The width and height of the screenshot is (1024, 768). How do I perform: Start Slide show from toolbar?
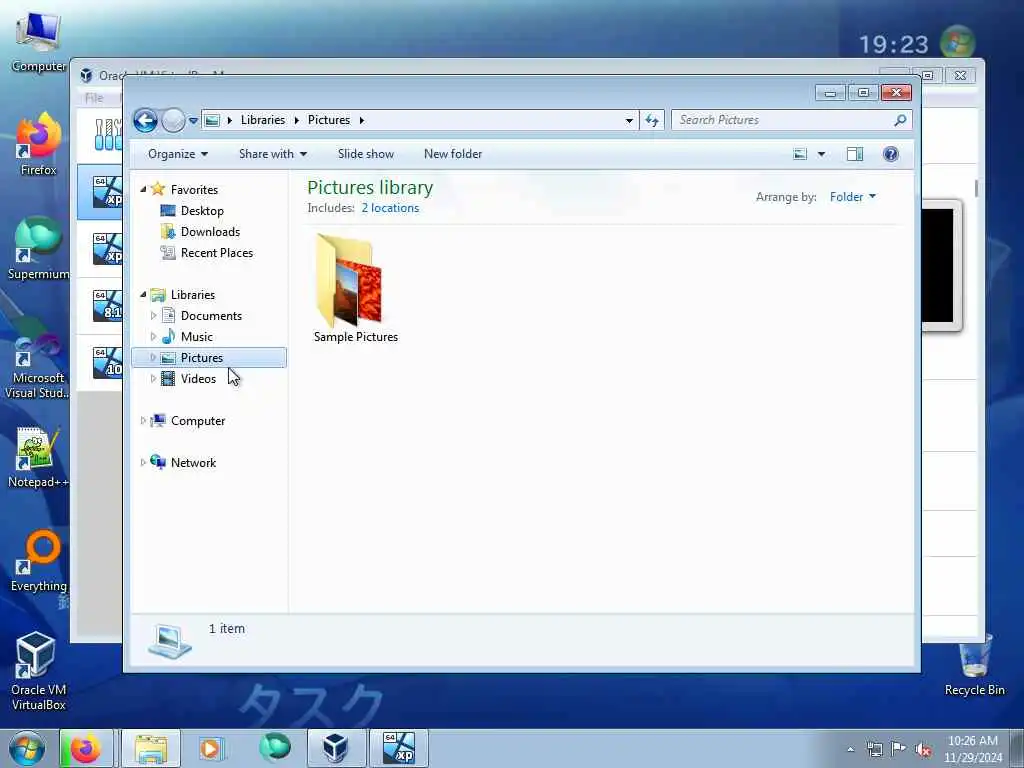point(366,154)
